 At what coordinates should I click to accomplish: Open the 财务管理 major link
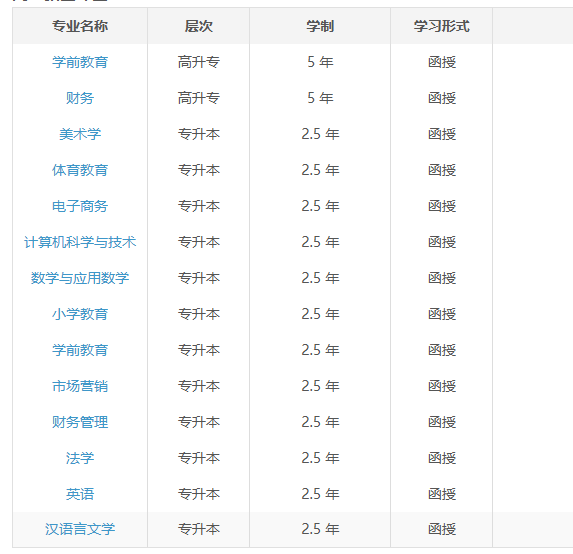pos(80,422)
